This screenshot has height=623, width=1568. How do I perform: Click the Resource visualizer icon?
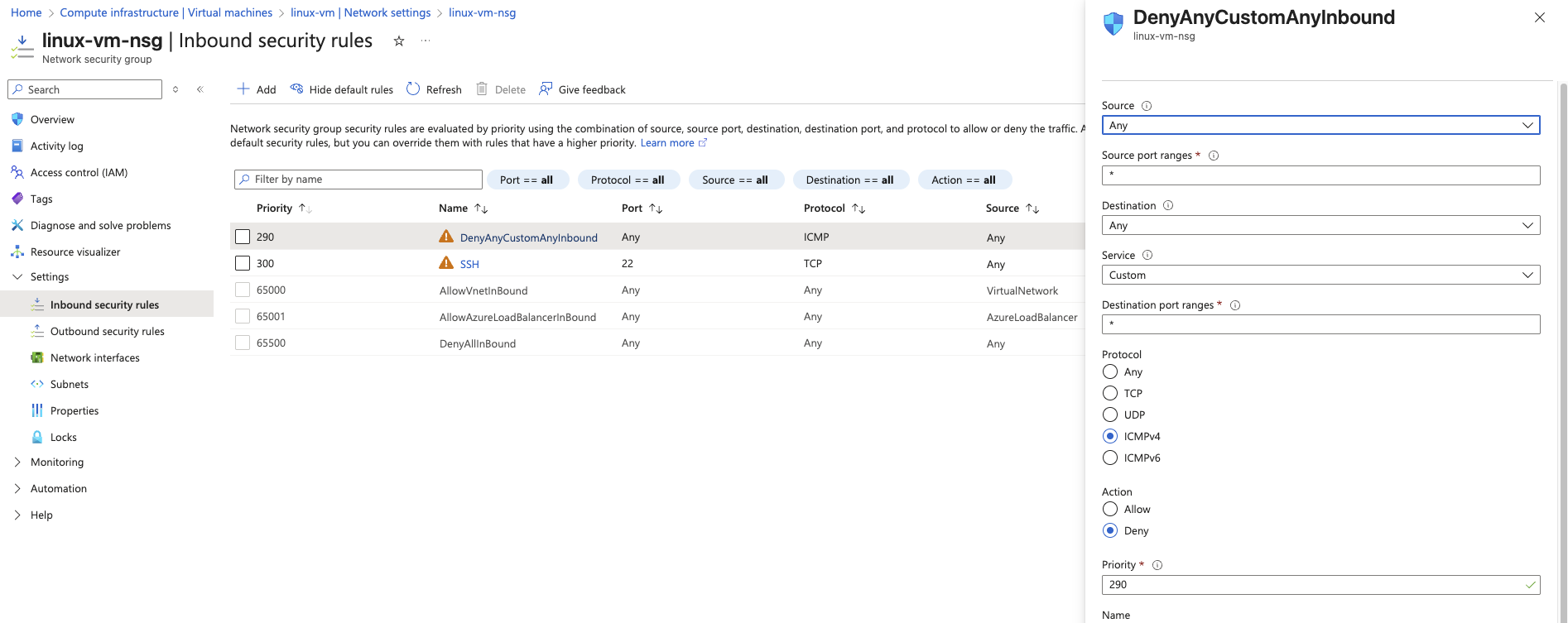point(17,252)
